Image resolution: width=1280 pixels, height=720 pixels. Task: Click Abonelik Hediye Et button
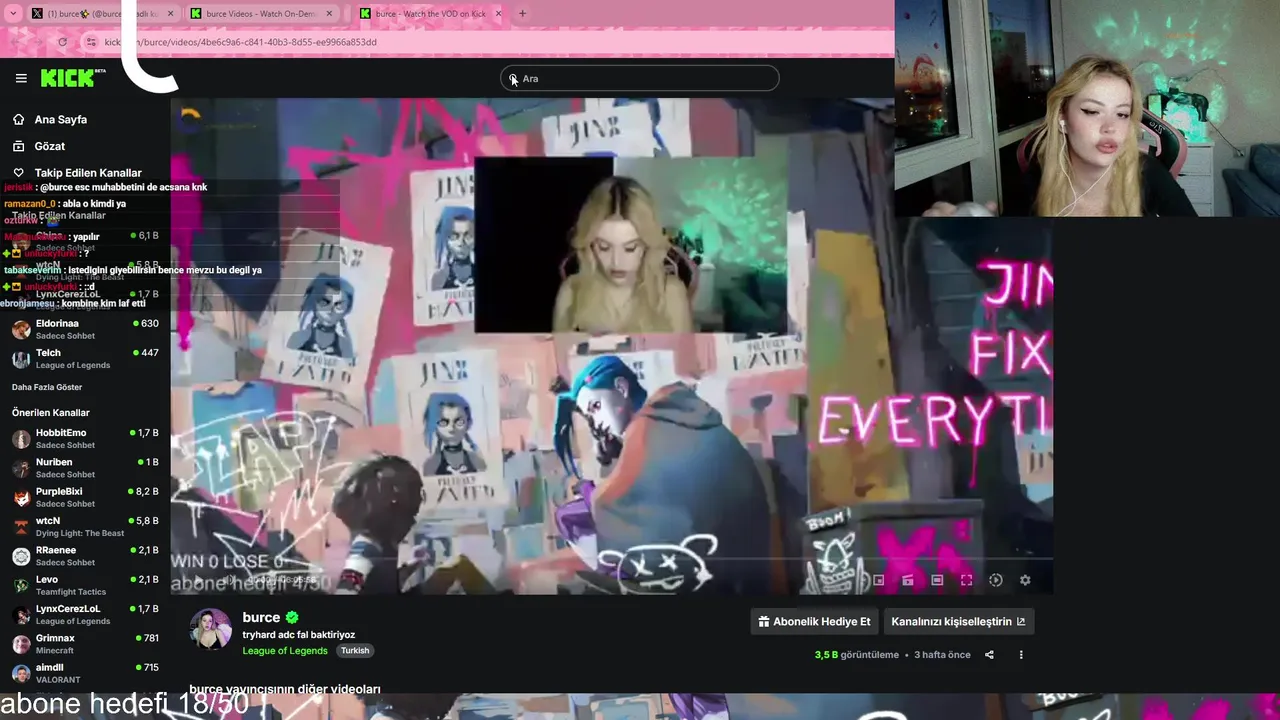pos(814,621)
